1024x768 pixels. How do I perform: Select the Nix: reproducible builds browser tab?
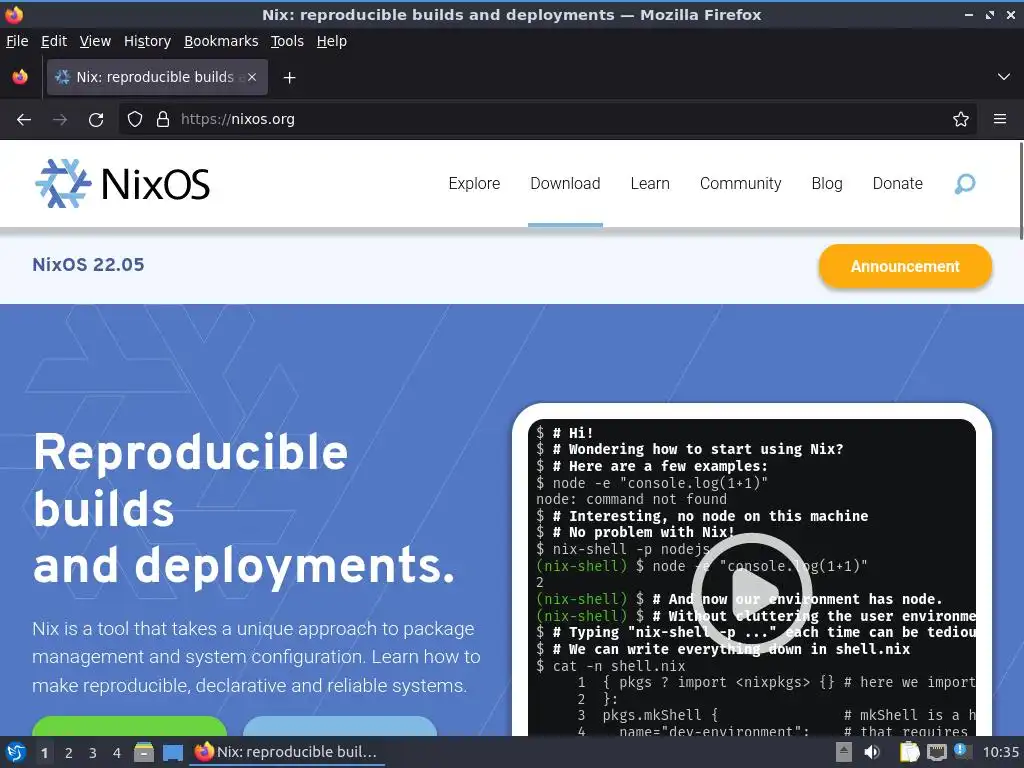pos(157,77)
